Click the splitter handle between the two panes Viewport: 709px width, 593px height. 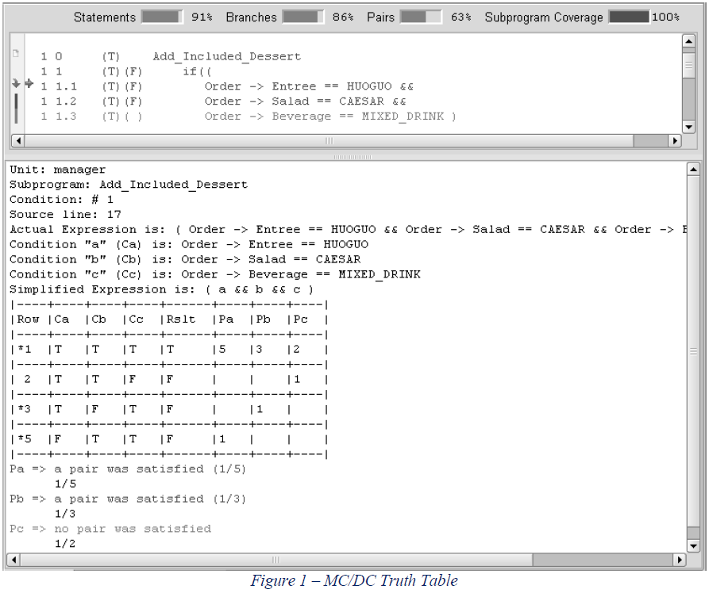[x=353, y=157]
